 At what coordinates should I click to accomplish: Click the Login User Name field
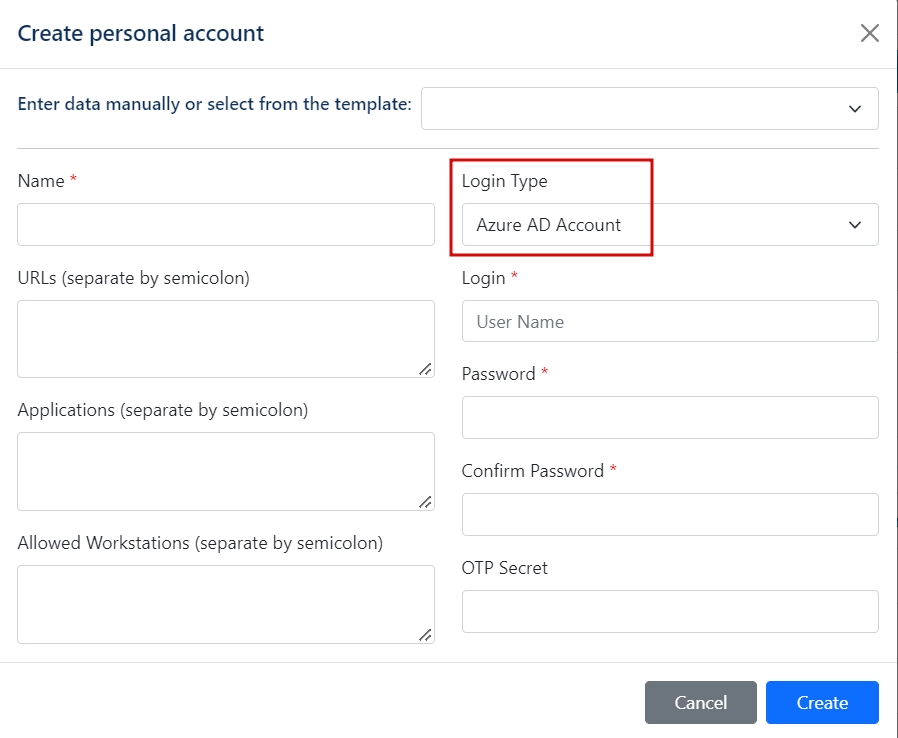669,321
